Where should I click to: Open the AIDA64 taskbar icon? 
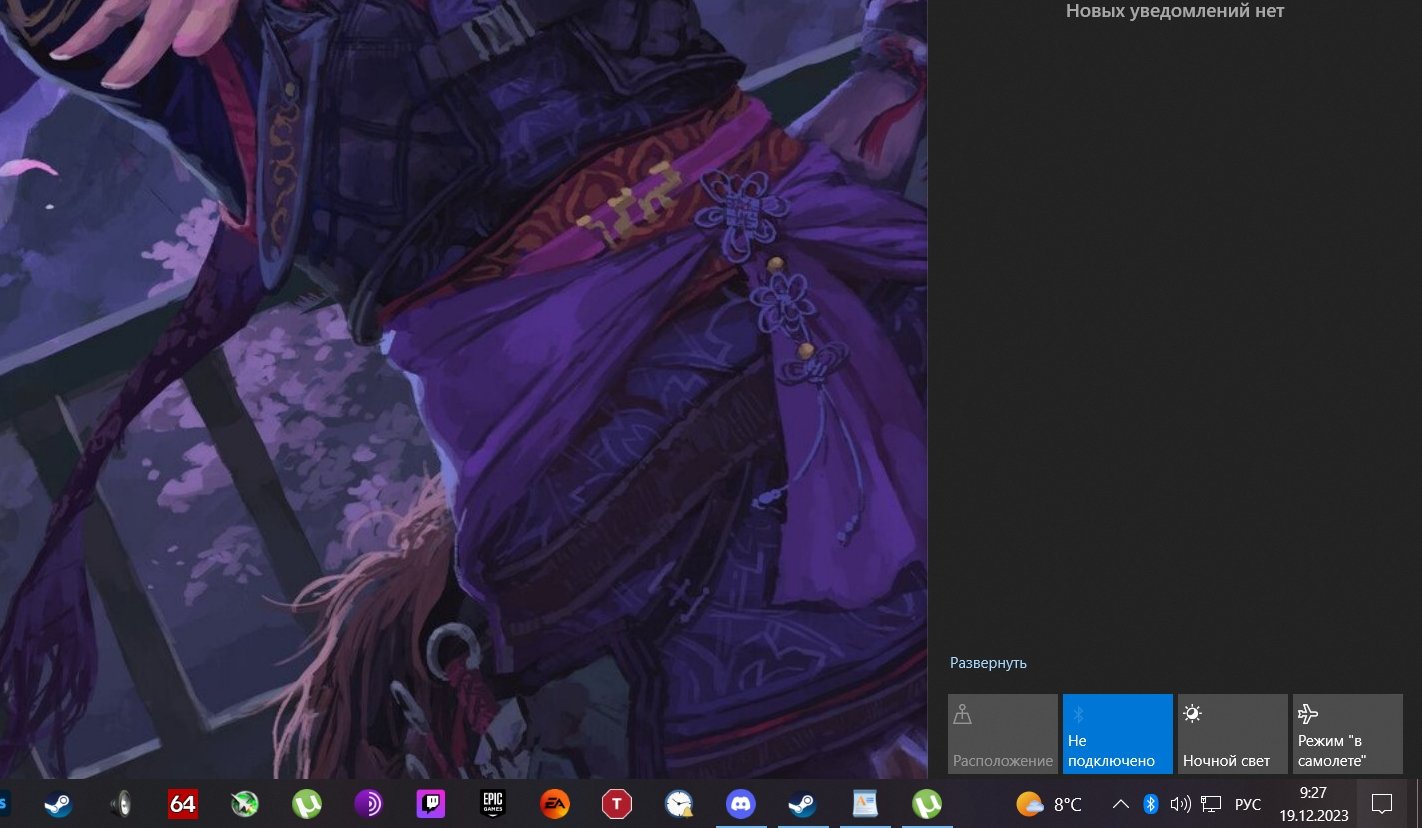click(x=183, y=803)
